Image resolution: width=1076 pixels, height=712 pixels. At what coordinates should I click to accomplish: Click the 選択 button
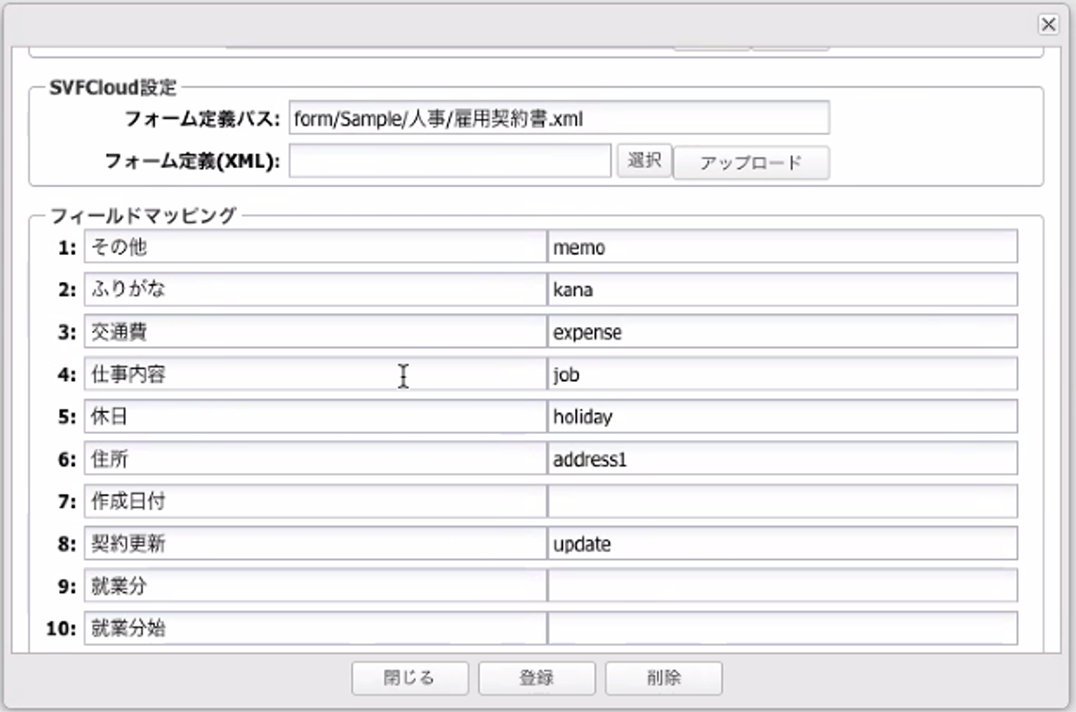[x=644, y=162]
